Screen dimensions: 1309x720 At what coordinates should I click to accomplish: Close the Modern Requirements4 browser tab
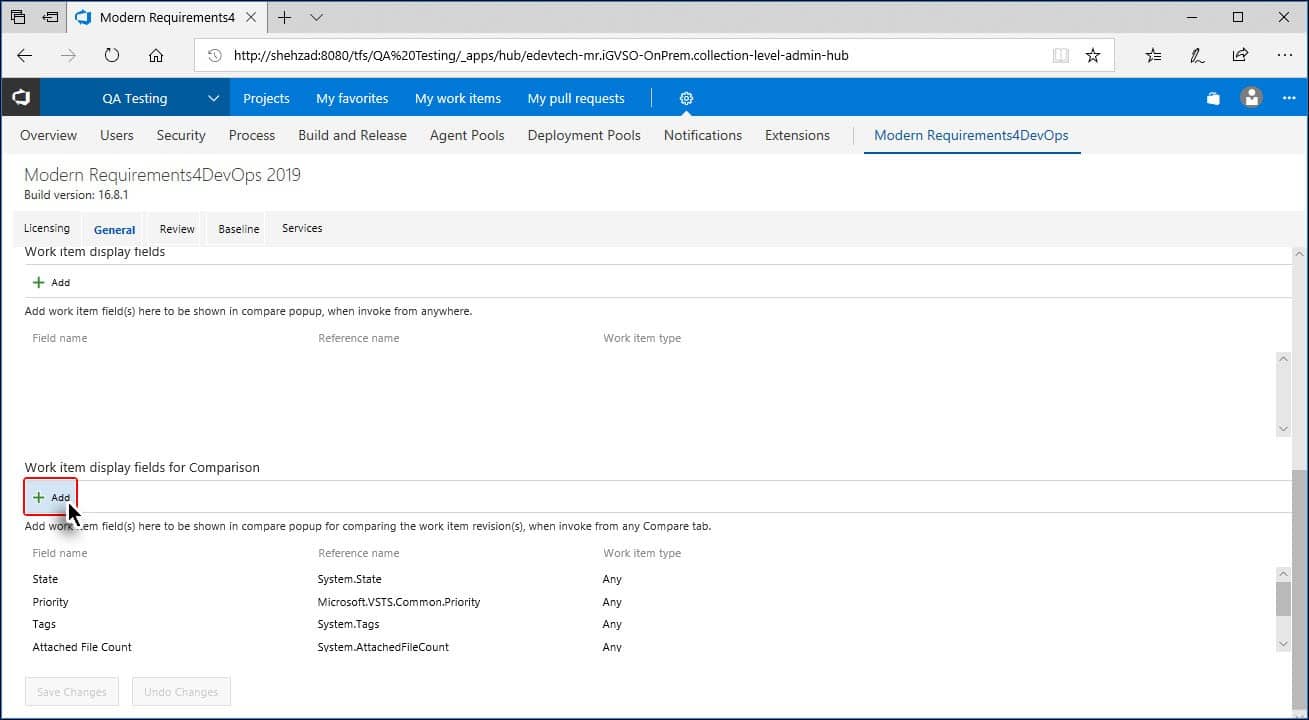[252, 17]
